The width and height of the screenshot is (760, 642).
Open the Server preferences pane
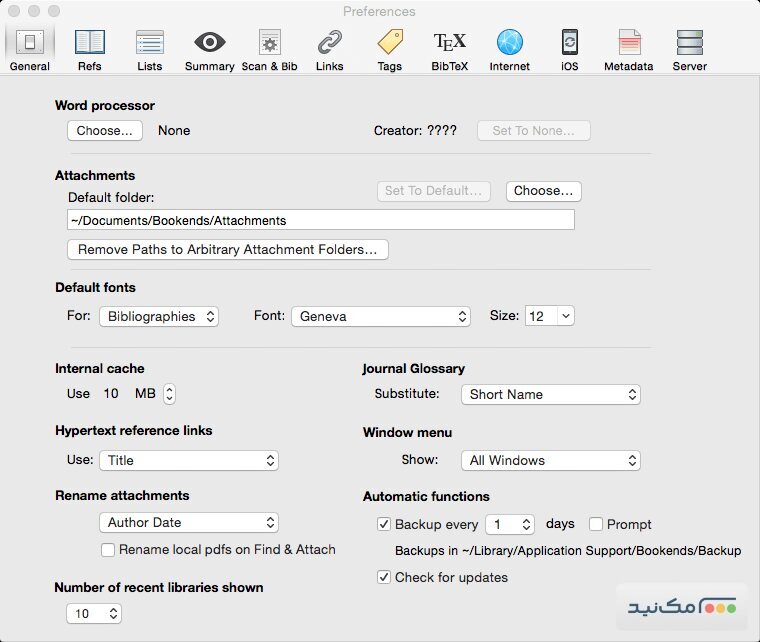point(689,50)
